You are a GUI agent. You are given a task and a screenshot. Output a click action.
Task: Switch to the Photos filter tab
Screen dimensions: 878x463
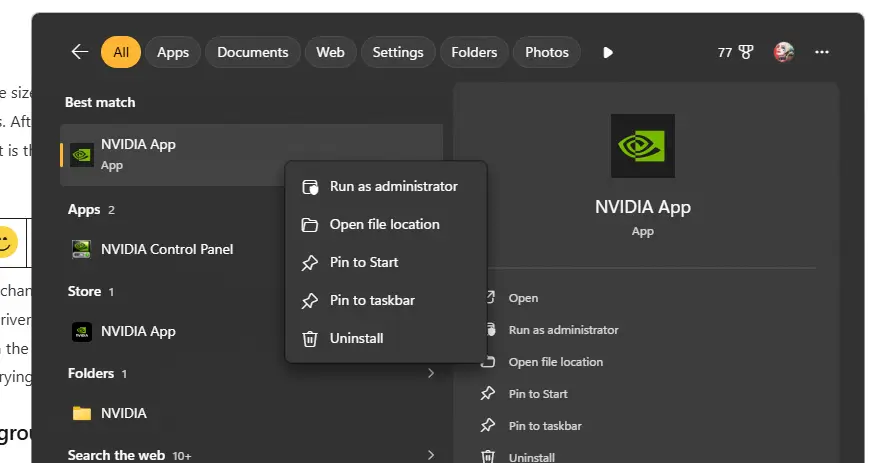547,52
